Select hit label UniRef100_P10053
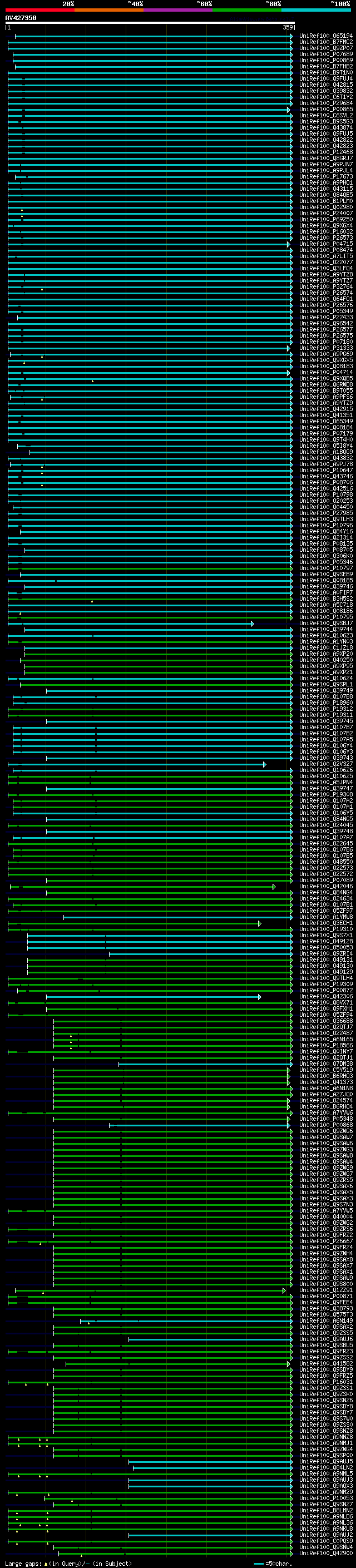Viewport: 356px width, 1568px height. pos(325,1498)
